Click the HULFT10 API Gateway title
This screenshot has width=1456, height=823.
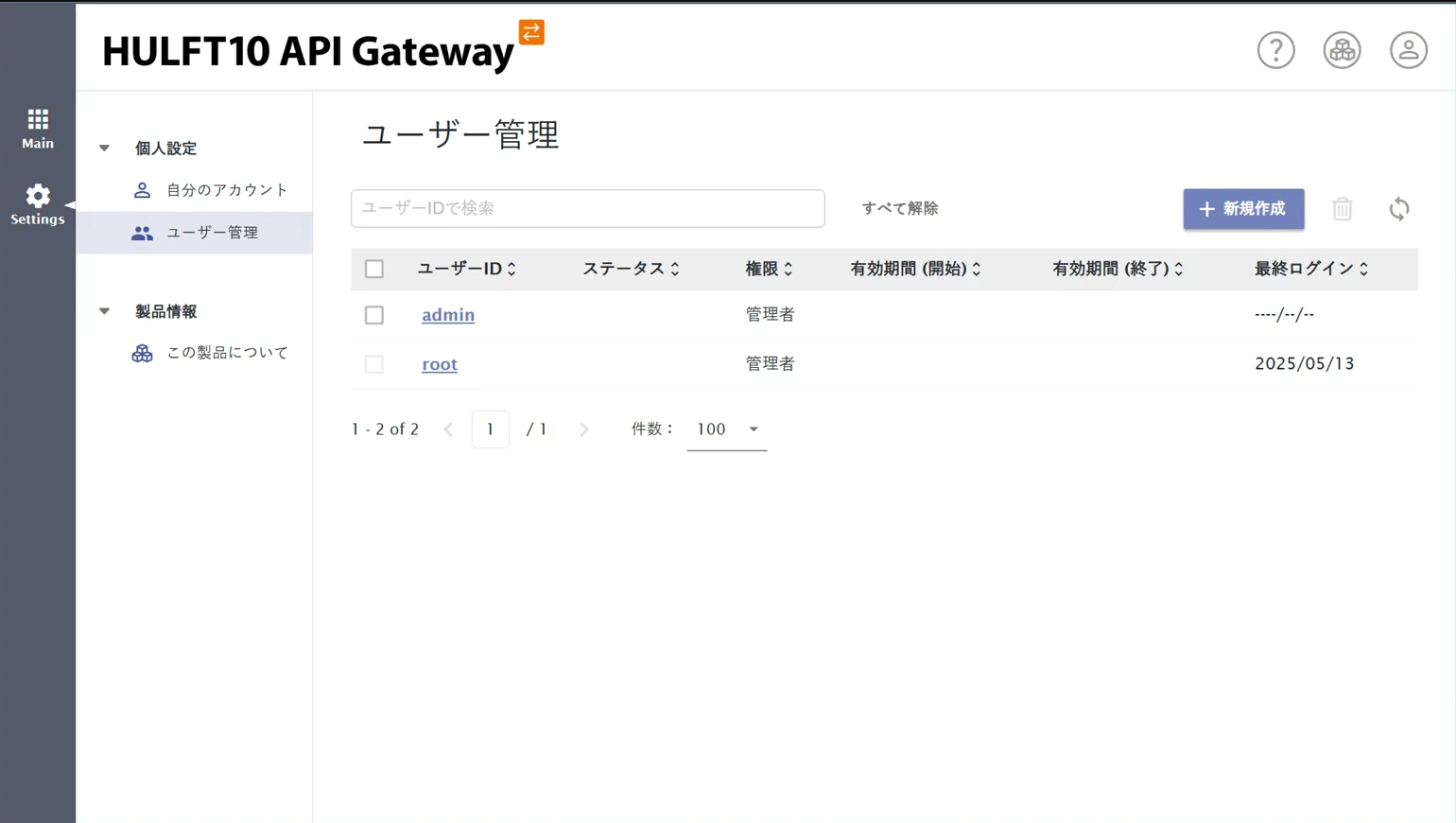coord(308,51)
